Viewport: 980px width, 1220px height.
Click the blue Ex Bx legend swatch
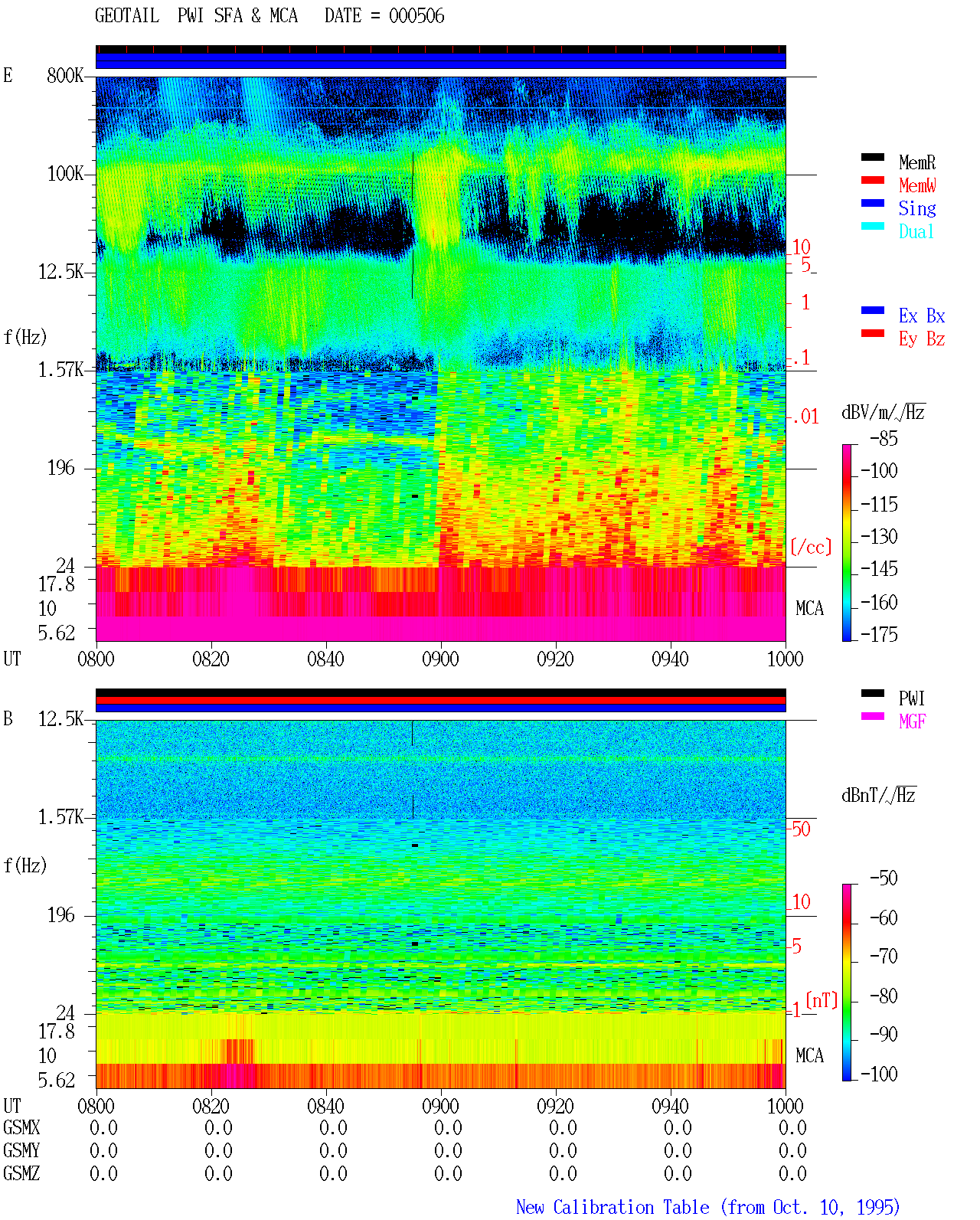tap(873, 310)
